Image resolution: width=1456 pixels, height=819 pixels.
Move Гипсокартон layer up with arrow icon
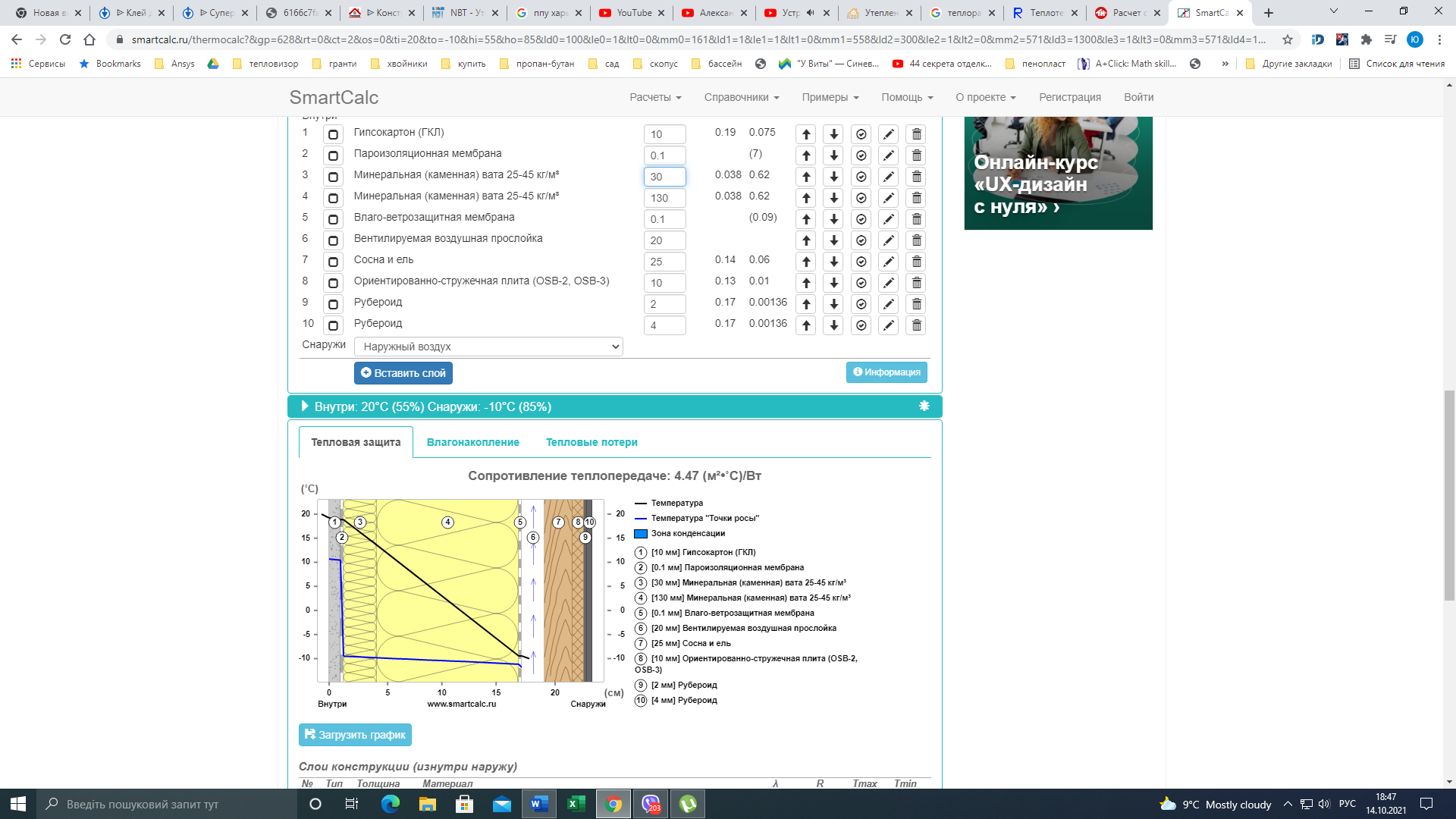click(806, 134)
